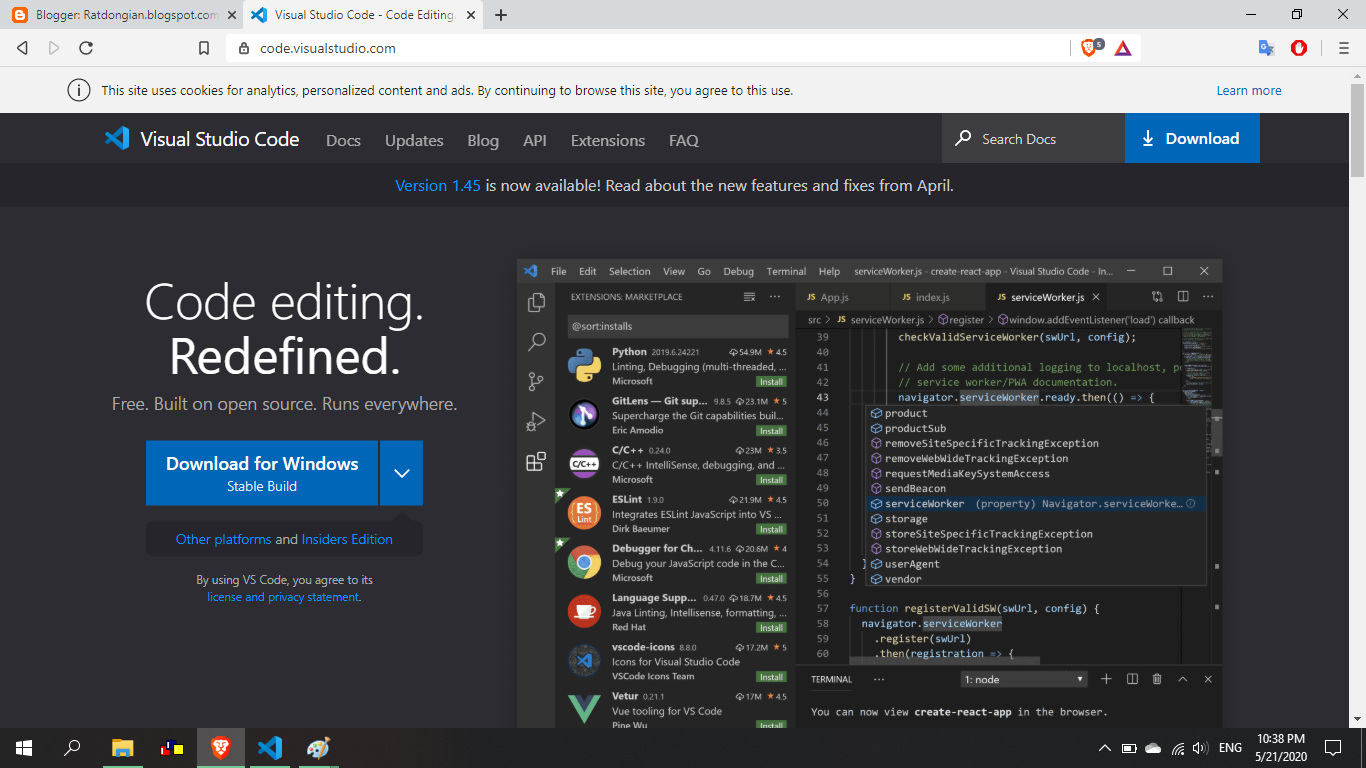The width and height of the screenshot is (1366, 768).
Task: Open the Blog navigation link
Action: click(x=483, y=140)
